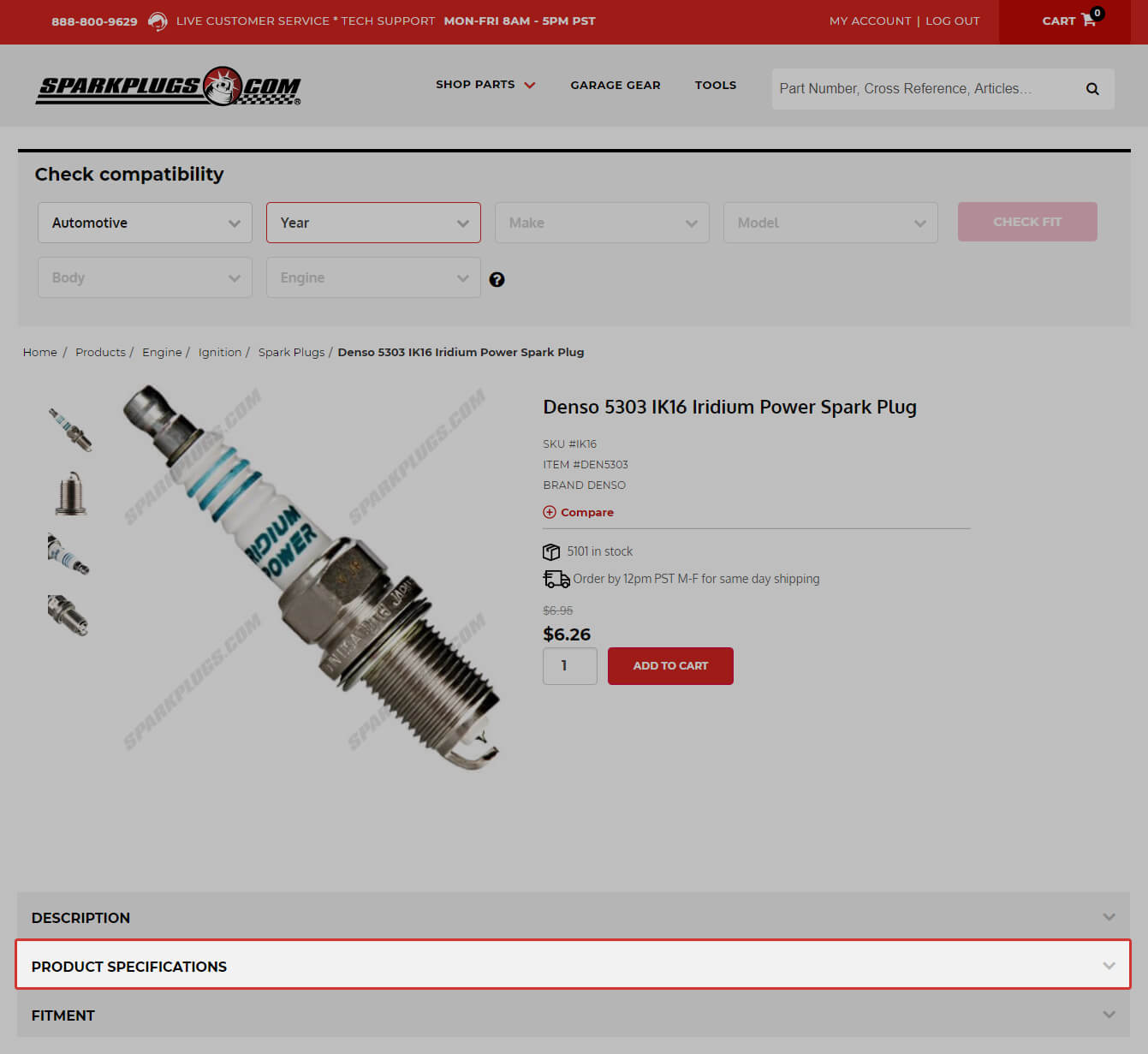Click the quantity input field

[570, 666]
